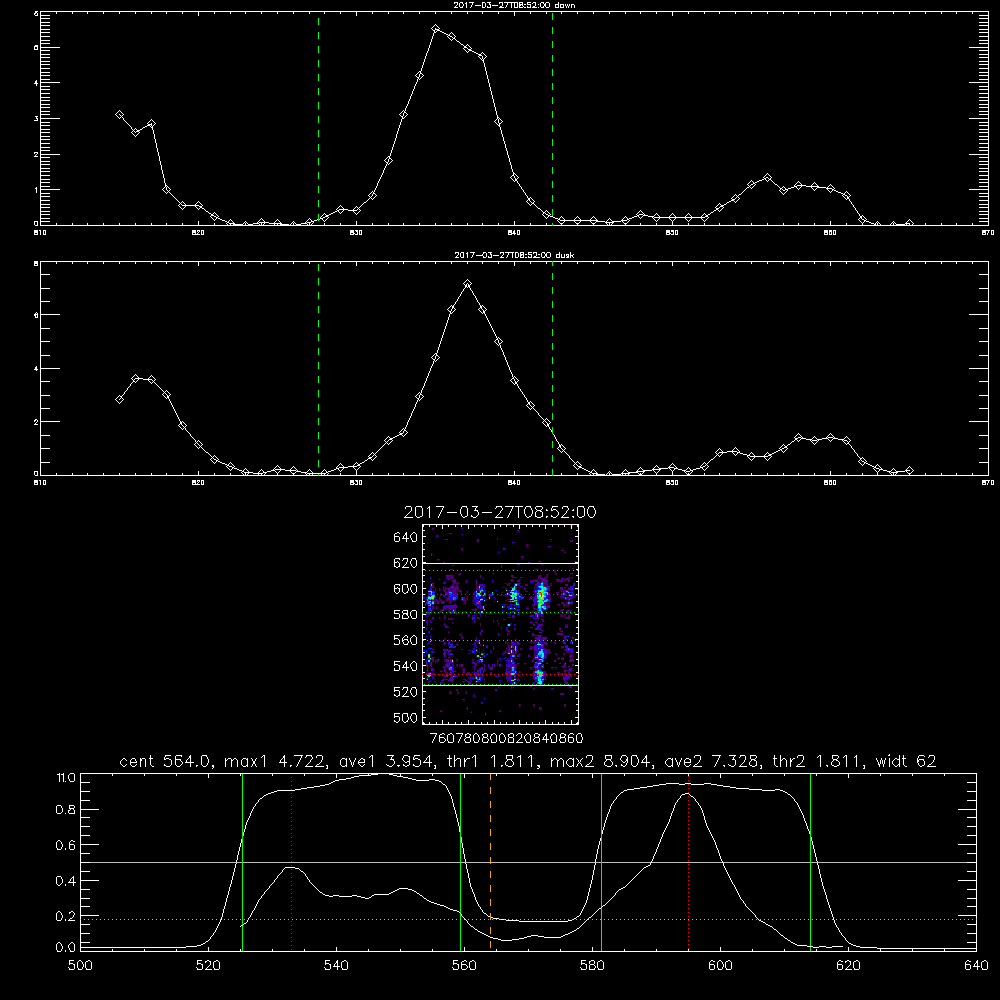1000x1000 pixels.
Task: Click 'ave1 3.954' in the bottom plot header
Action: point(388,761)
